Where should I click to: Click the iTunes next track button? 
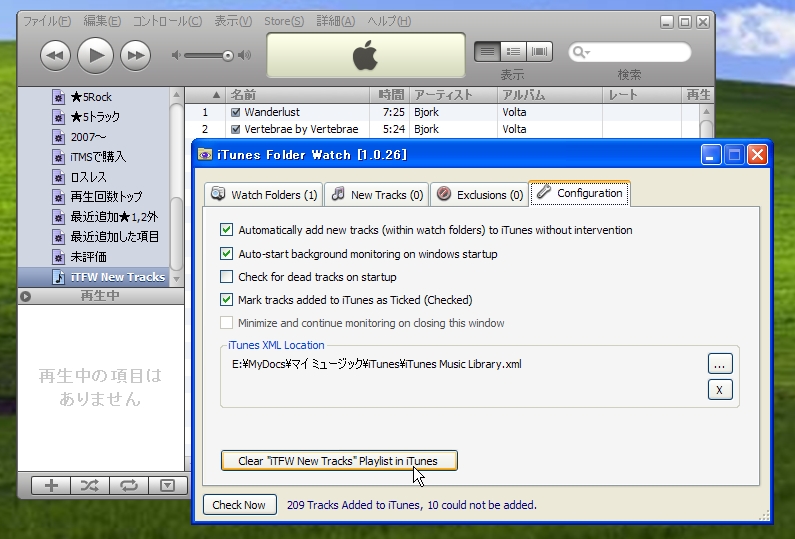(x=135, y=55)
